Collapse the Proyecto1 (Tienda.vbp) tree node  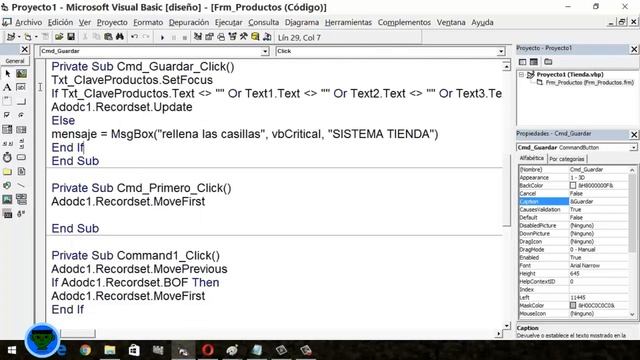(x=521, y=75)
